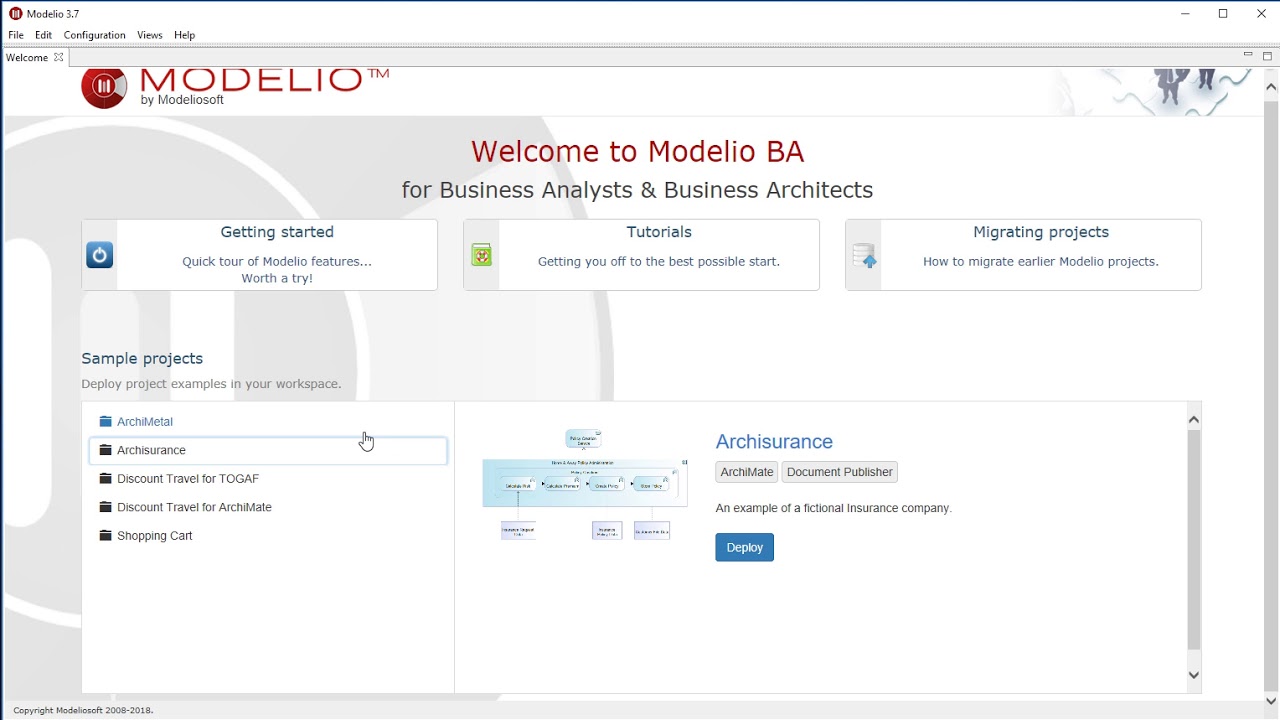Click the Getting started power icon
Viewport: 1280px width, 720px height.
pos(99,255)
